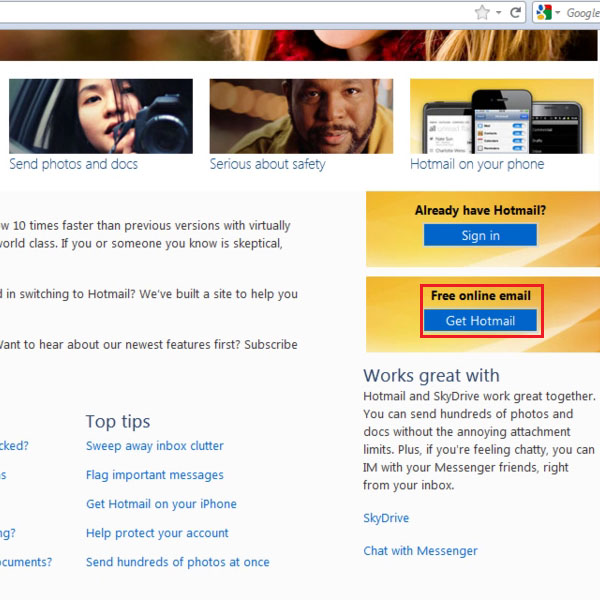The height and width of the screenshot is (600, 600).
Task: Open the SkyDrive link
Action: (x=386, y=518)
